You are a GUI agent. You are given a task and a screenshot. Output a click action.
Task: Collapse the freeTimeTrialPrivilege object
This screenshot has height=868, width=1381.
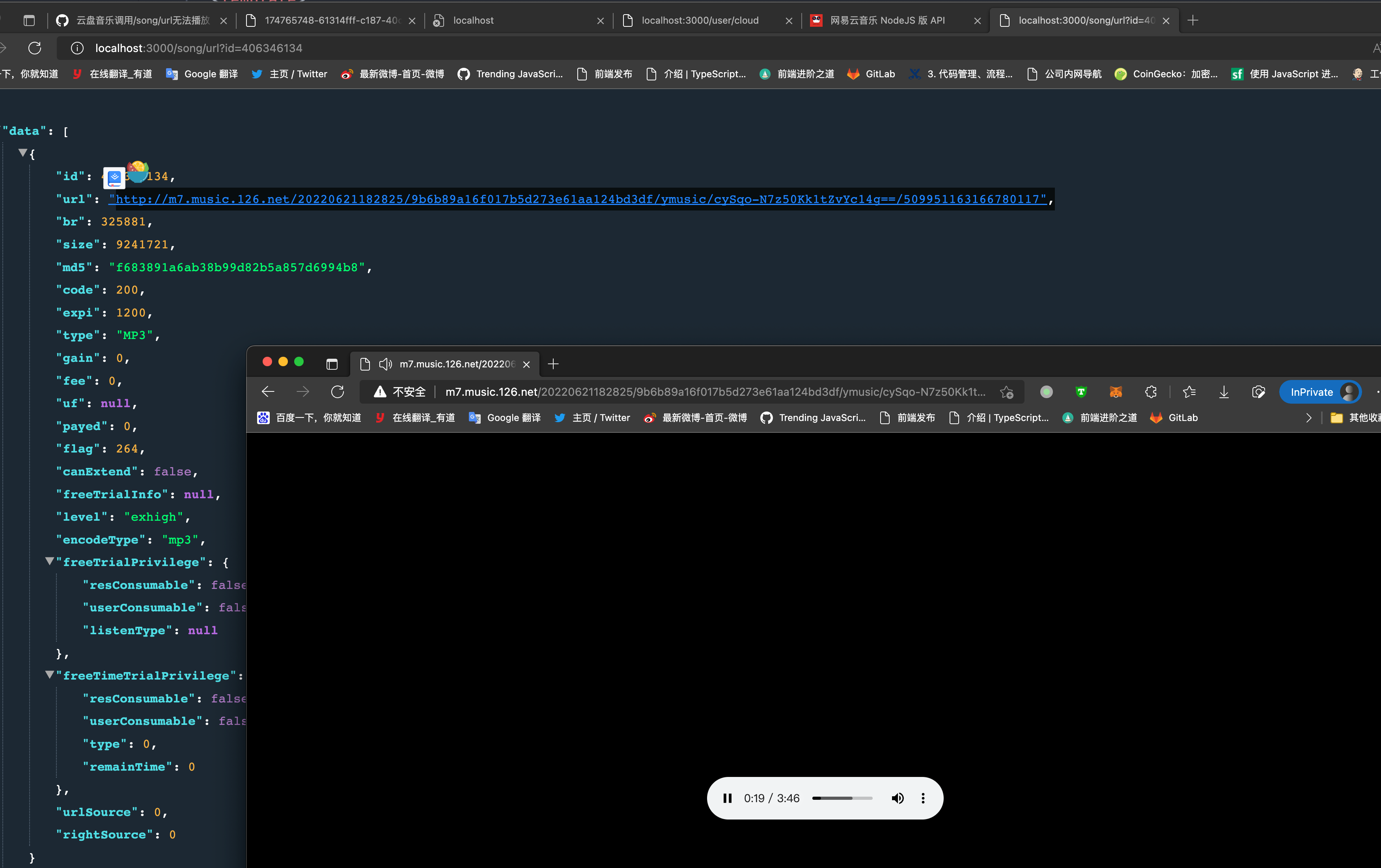[49, 675]
